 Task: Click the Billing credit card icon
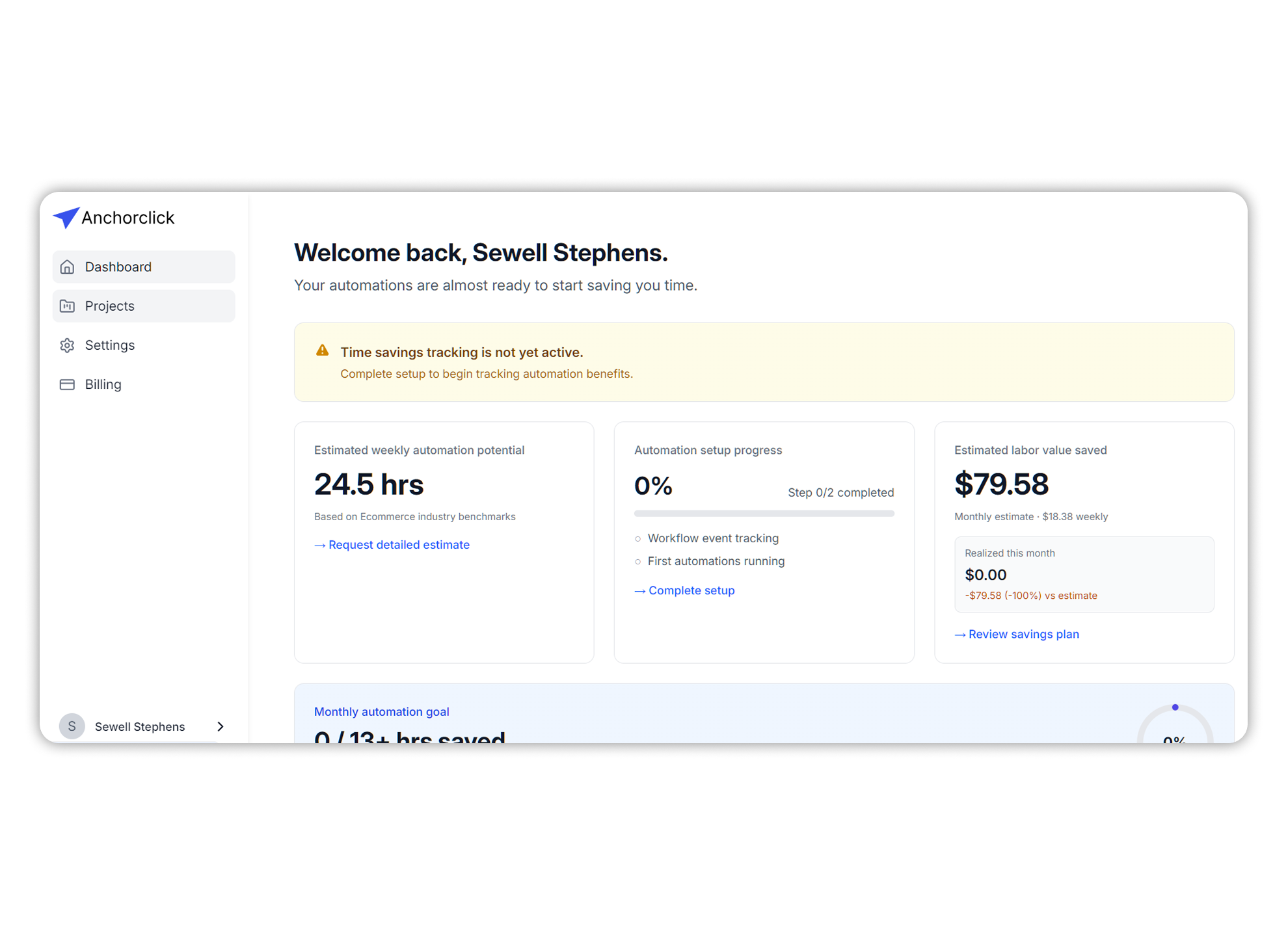coord(68,385)
